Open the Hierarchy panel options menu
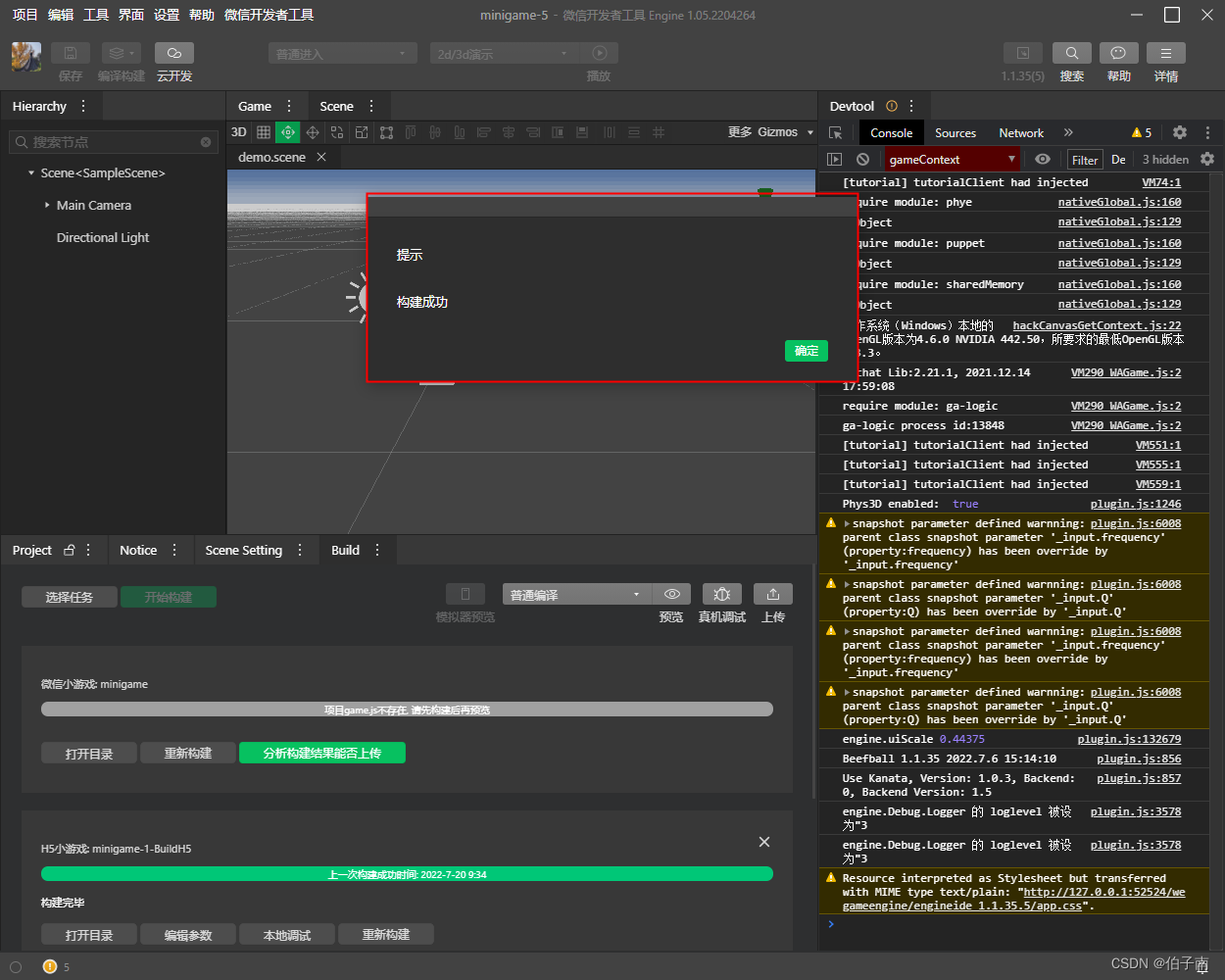This screenshot has width=1225, height=980. point(83,106)
